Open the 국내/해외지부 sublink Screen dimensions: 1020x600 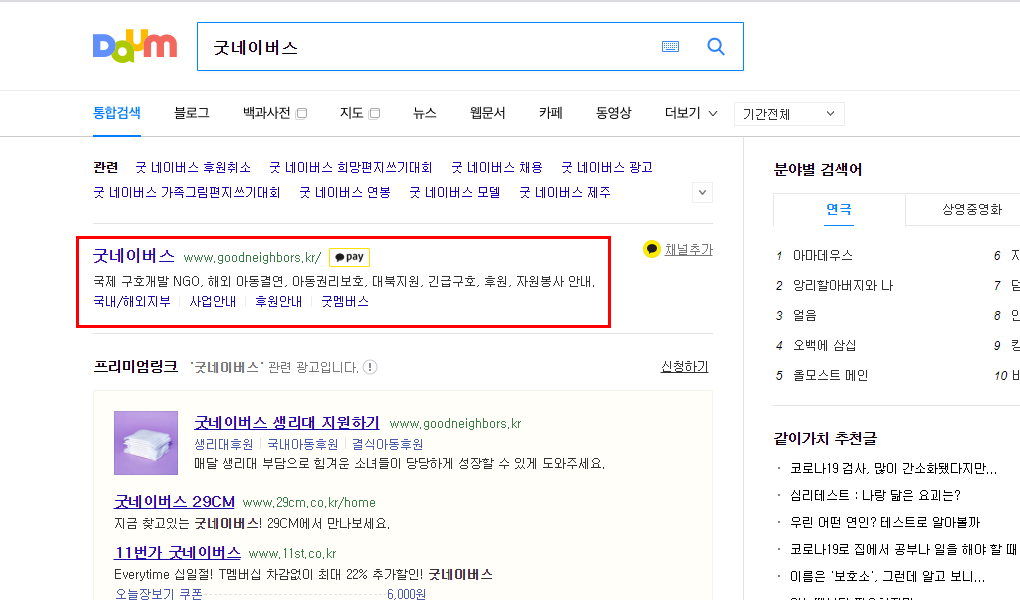click(132, 302)
